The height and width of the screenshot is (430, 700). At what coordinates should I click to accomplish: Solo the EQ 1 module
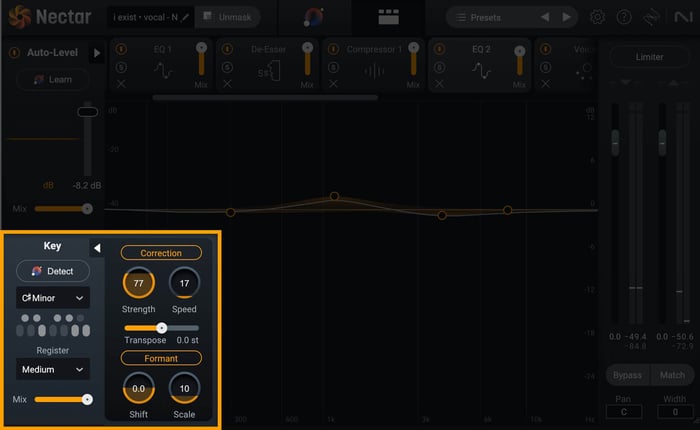tap(121, 67)
